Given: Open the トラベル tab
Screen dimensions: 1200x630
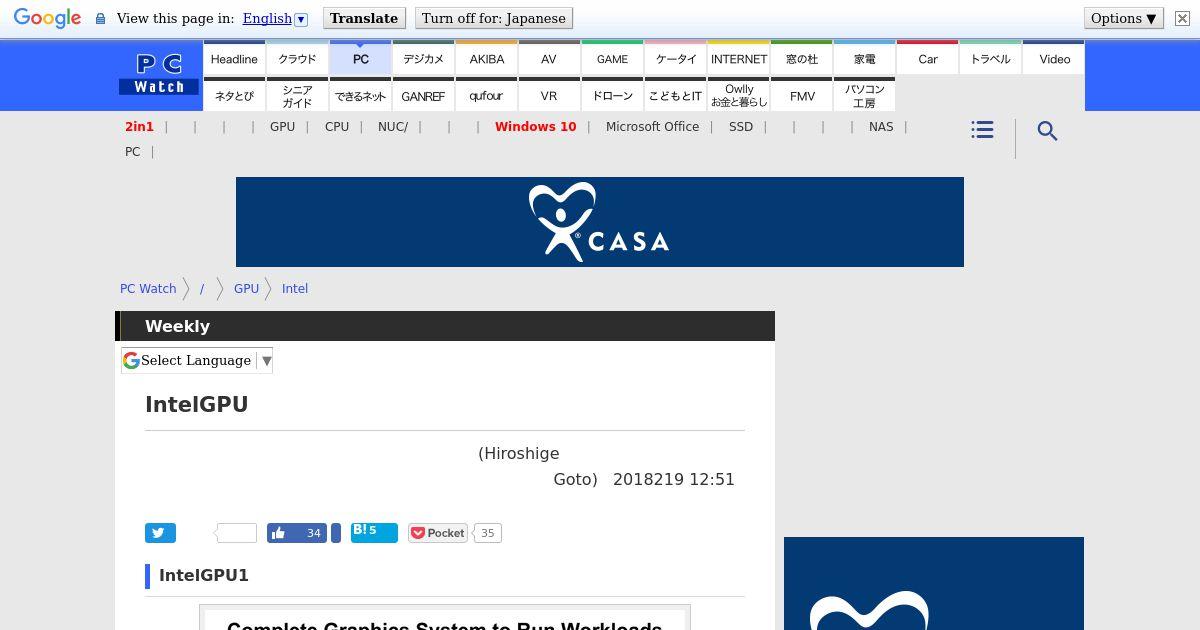Looking at the screenshot, I should click(991, 58).
